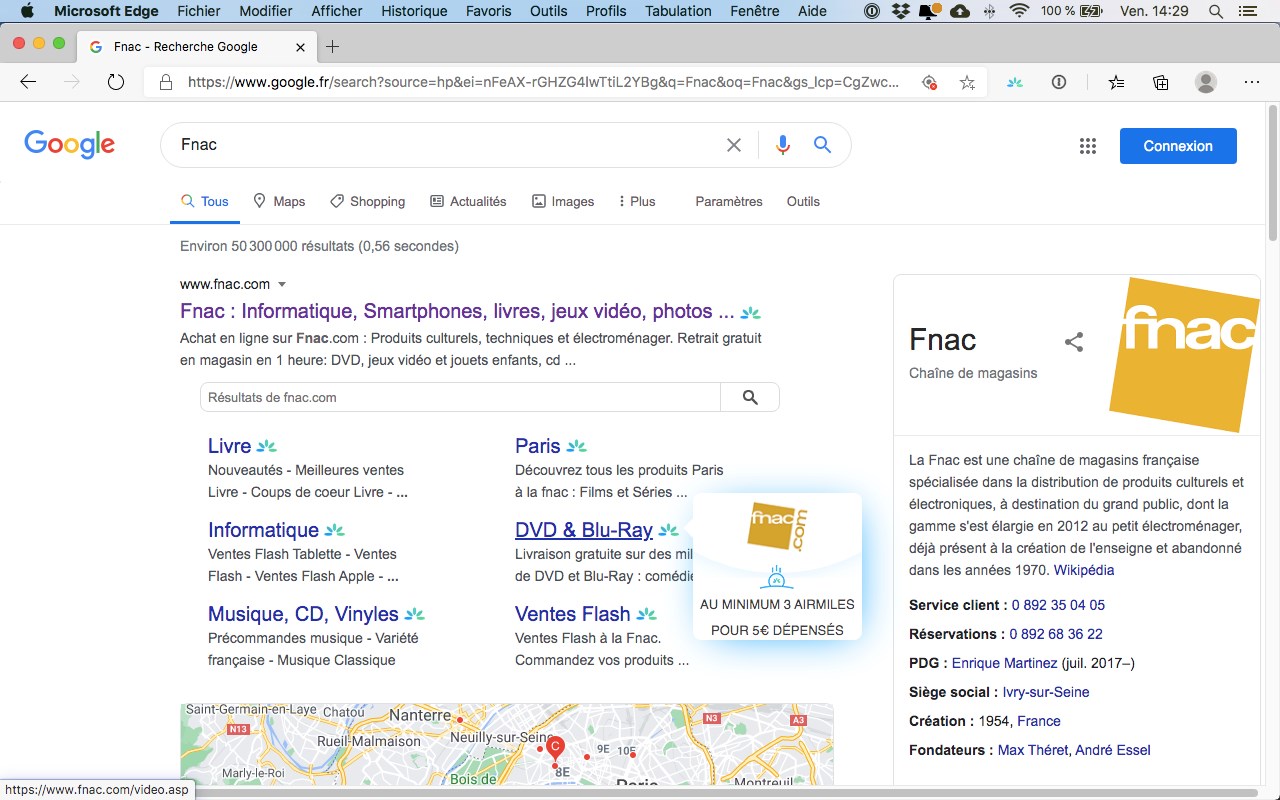Open the André Essel founder link
The height and width of the screenshot is (800, 1280).
pos(1113,750)
